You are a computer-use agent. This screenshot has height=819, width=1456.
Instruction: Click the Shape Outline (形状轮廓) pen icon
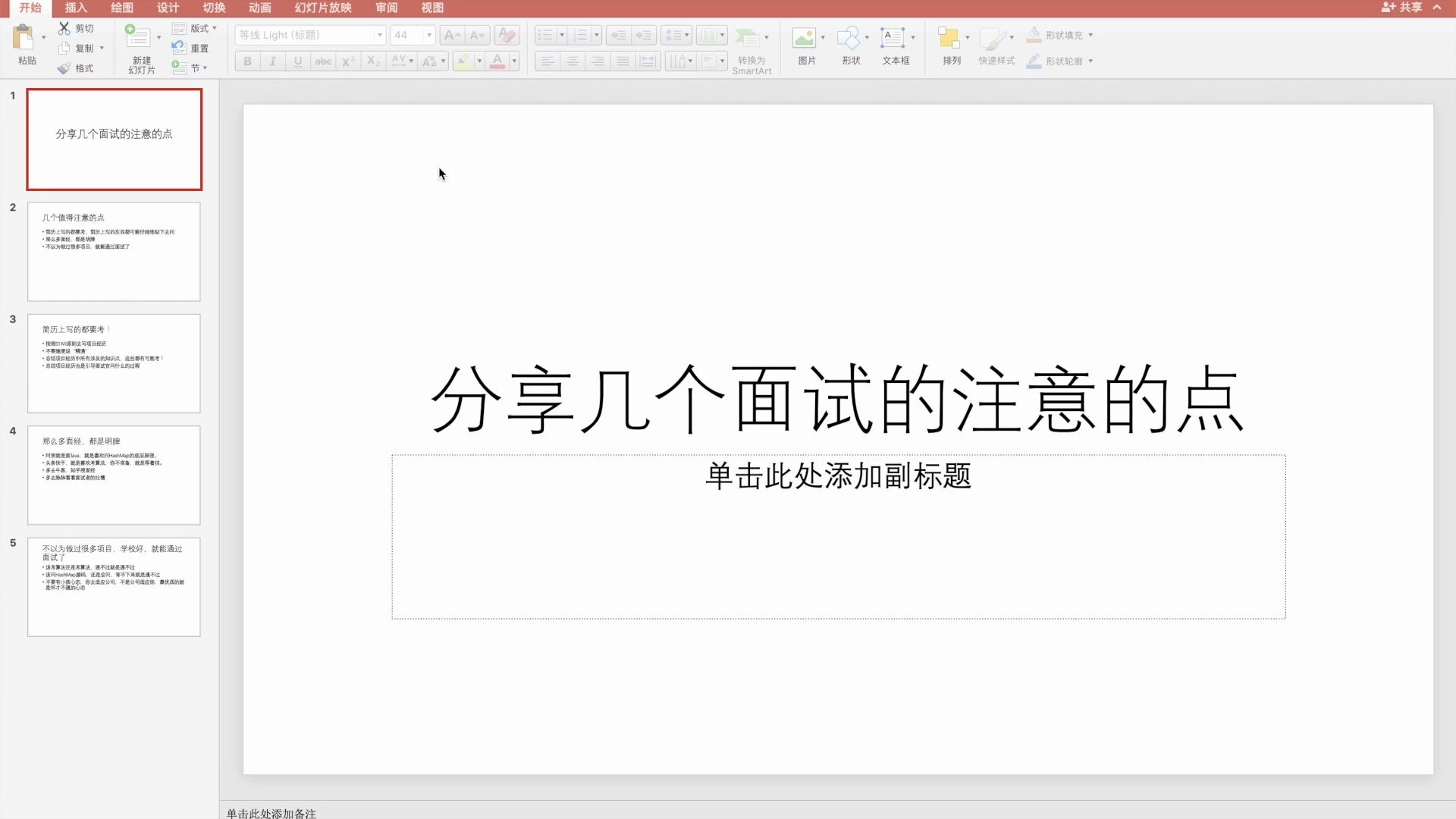point(1034,61)
